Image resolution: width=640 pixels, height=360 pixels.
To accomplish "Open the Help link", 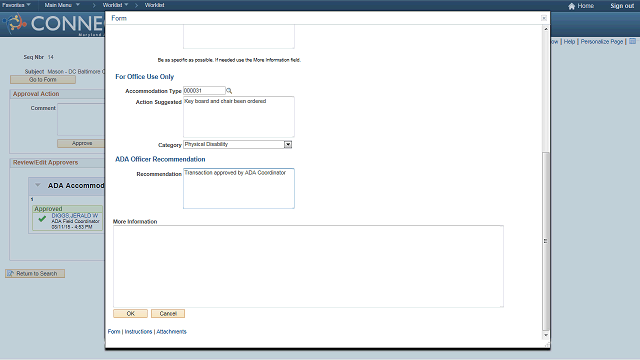I will pyautogui.click(x=569, y=42).
